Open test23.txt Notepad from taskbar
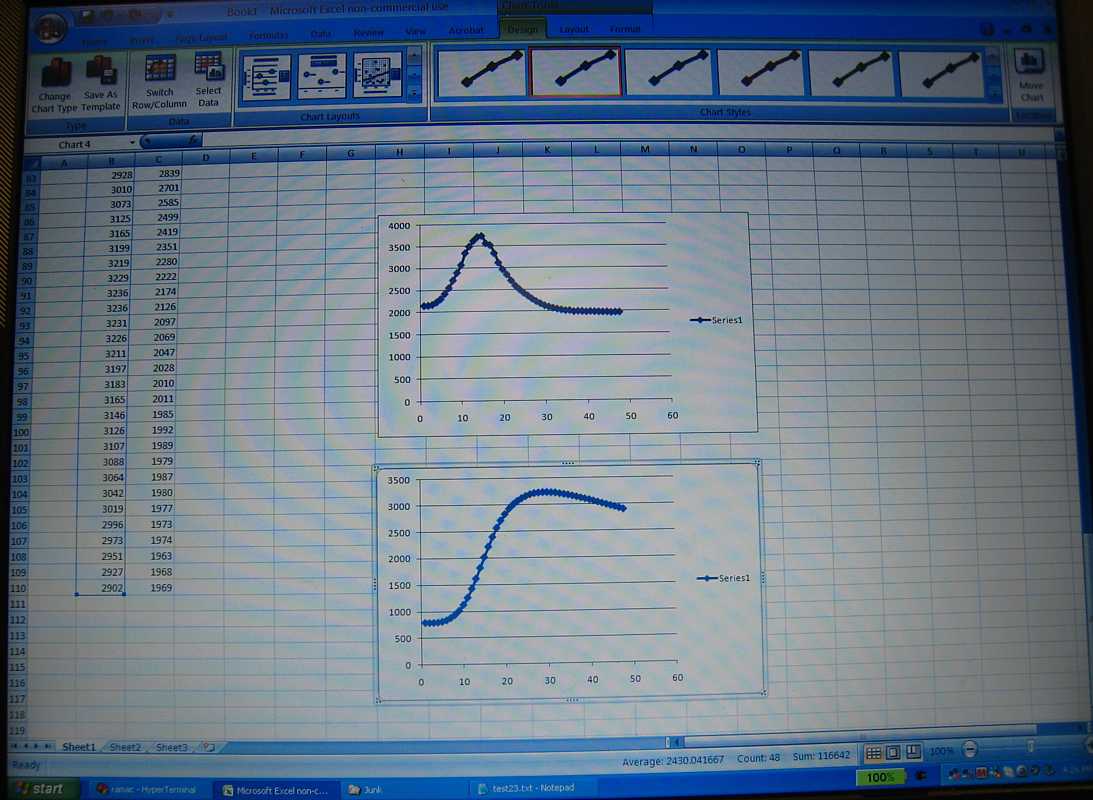This screenshot has width=1093, height=800. [532, 788]
